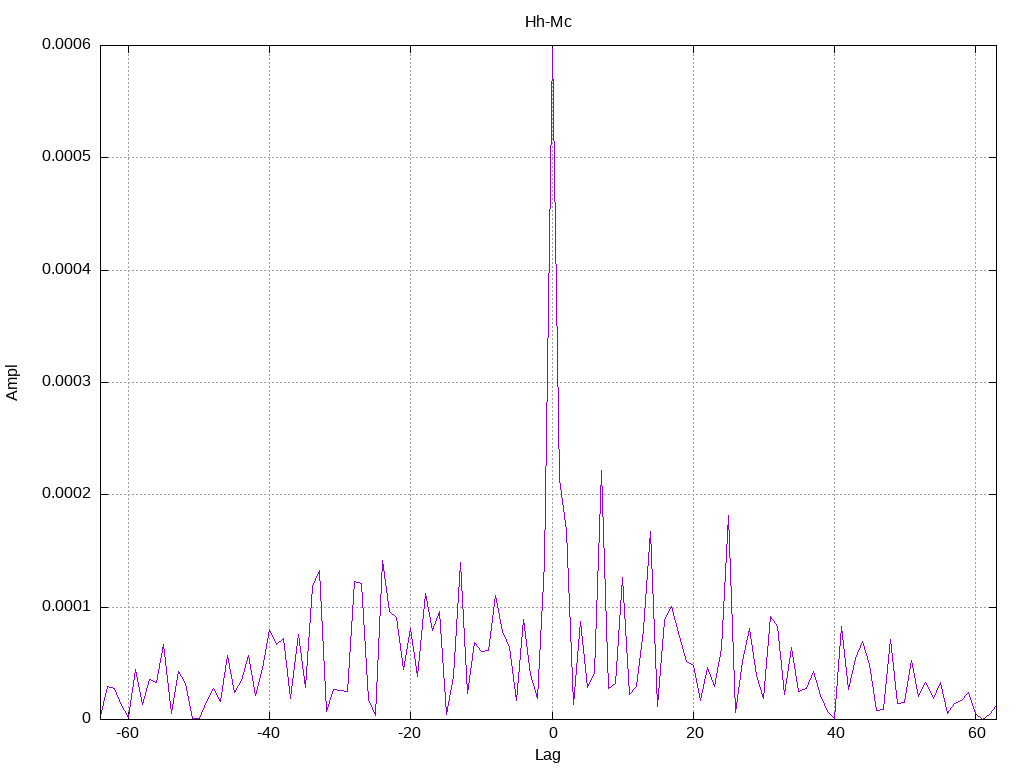Click the -20 x-axis tick label
The height and width of the screenshot is (768, 1024).
[409, 733]
